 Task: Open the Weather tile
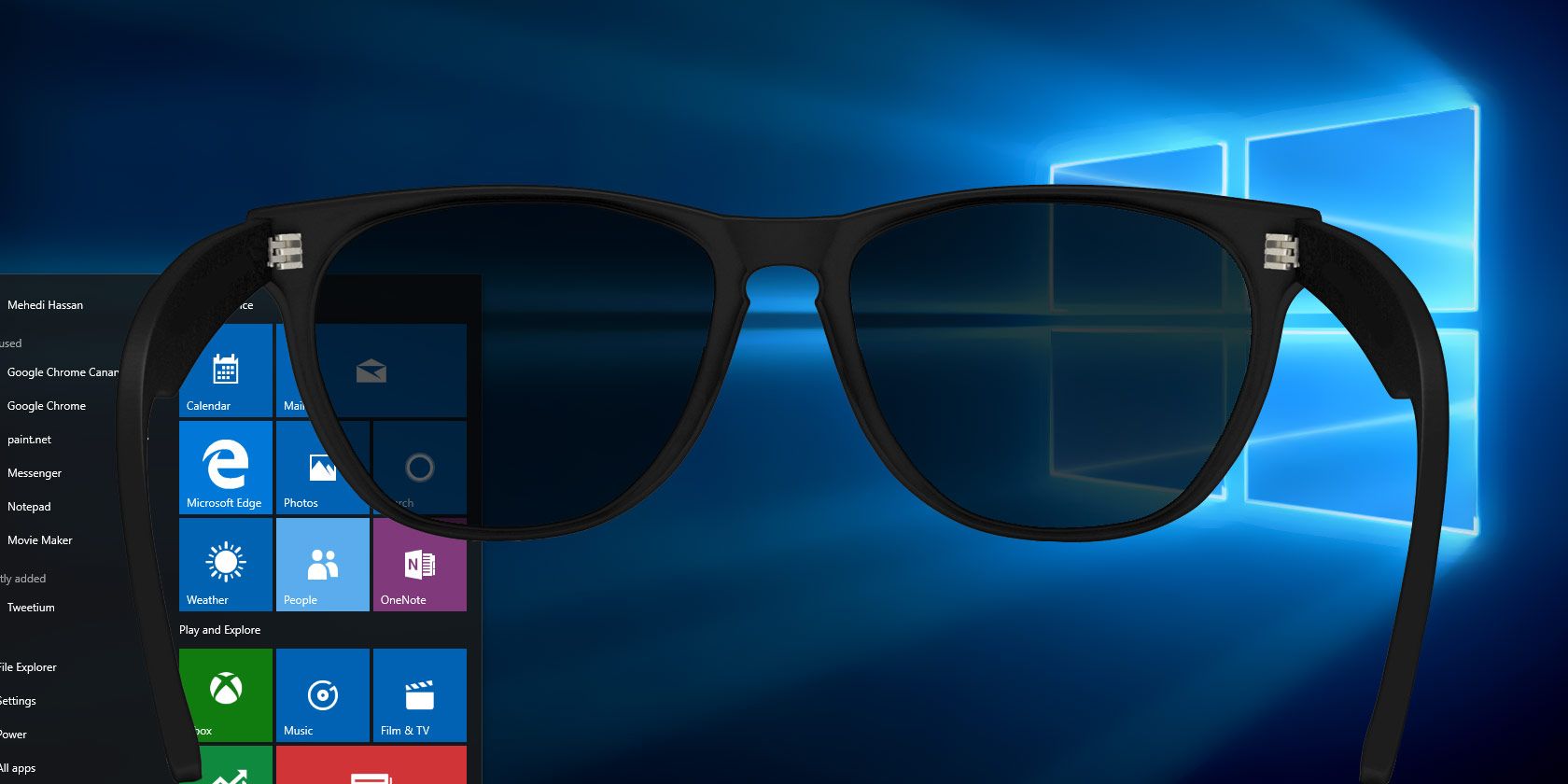click(226, 565)
